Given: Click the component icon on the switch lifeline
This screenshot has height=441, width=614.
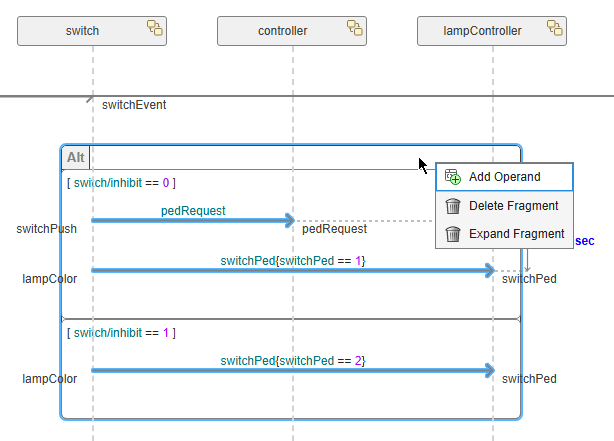Looking at the screenshot, I should (x=155, y=28).
